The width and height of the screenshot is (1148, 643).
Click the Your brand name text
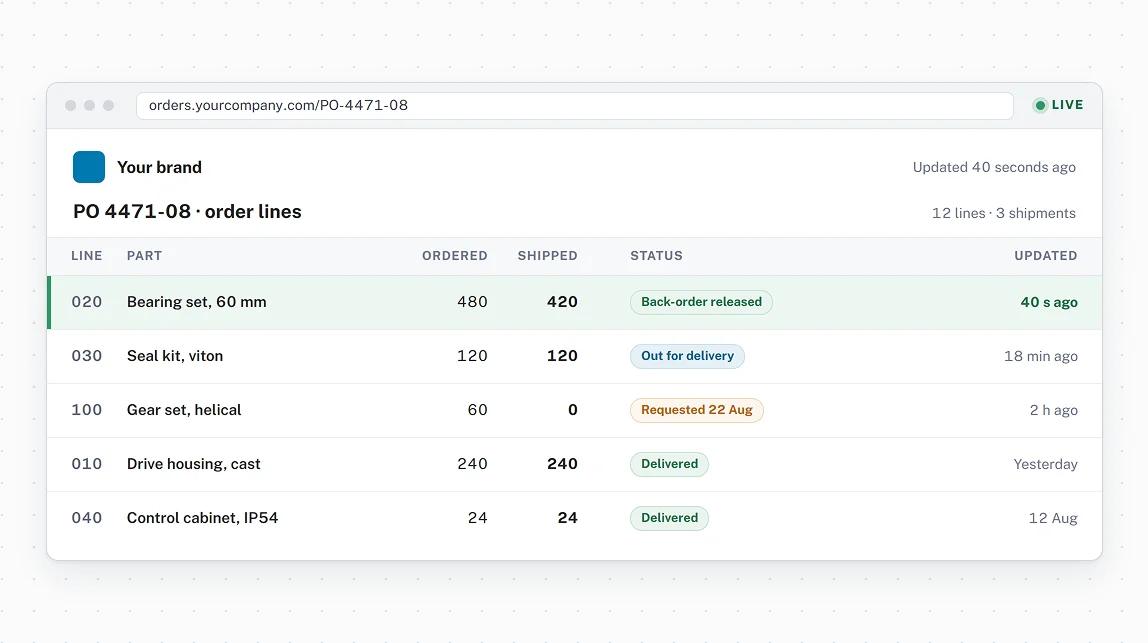pyautogui.click(x=160, y=167)
